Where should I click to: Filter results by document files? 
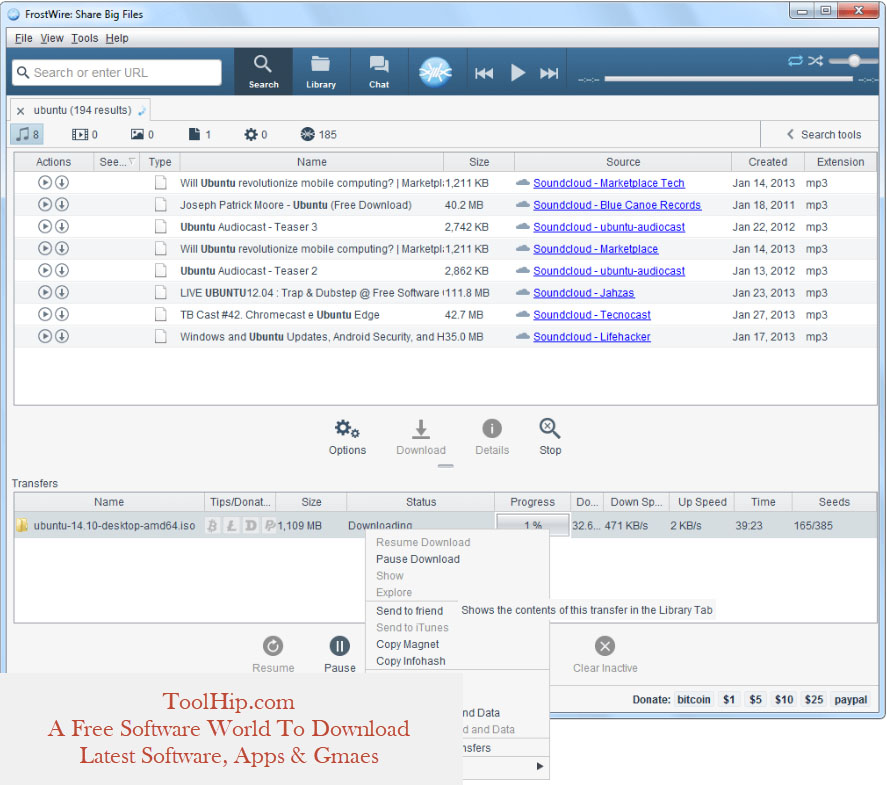click(199, 135)
